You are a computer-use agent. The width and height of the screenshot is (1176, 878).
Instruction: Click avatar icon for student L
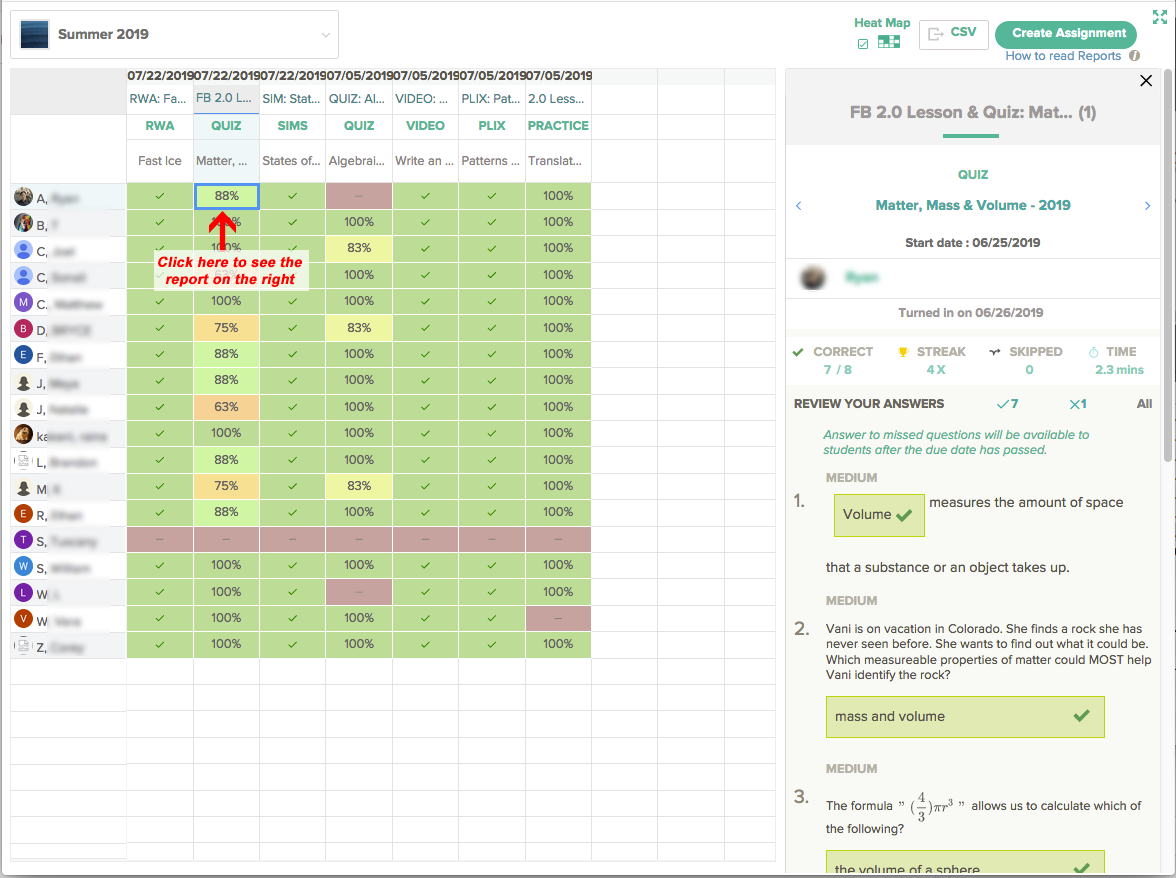23,460
